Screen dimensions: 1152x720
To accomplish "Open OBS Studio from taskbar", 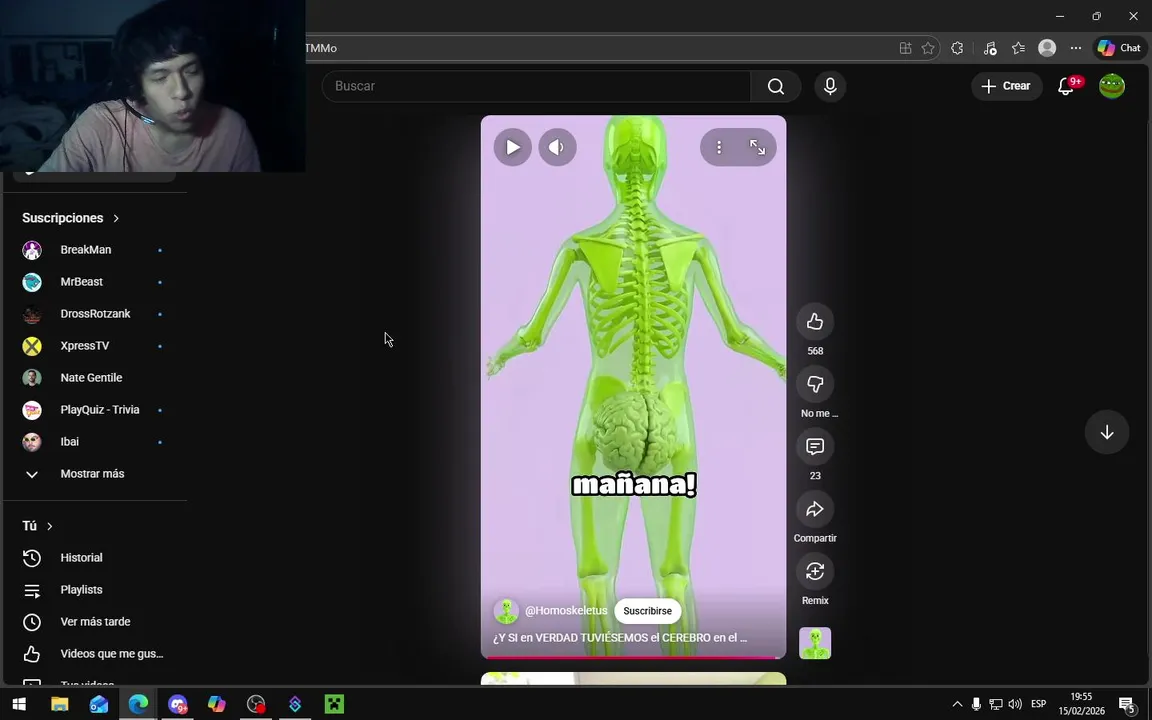I will (x=256, y=705).
